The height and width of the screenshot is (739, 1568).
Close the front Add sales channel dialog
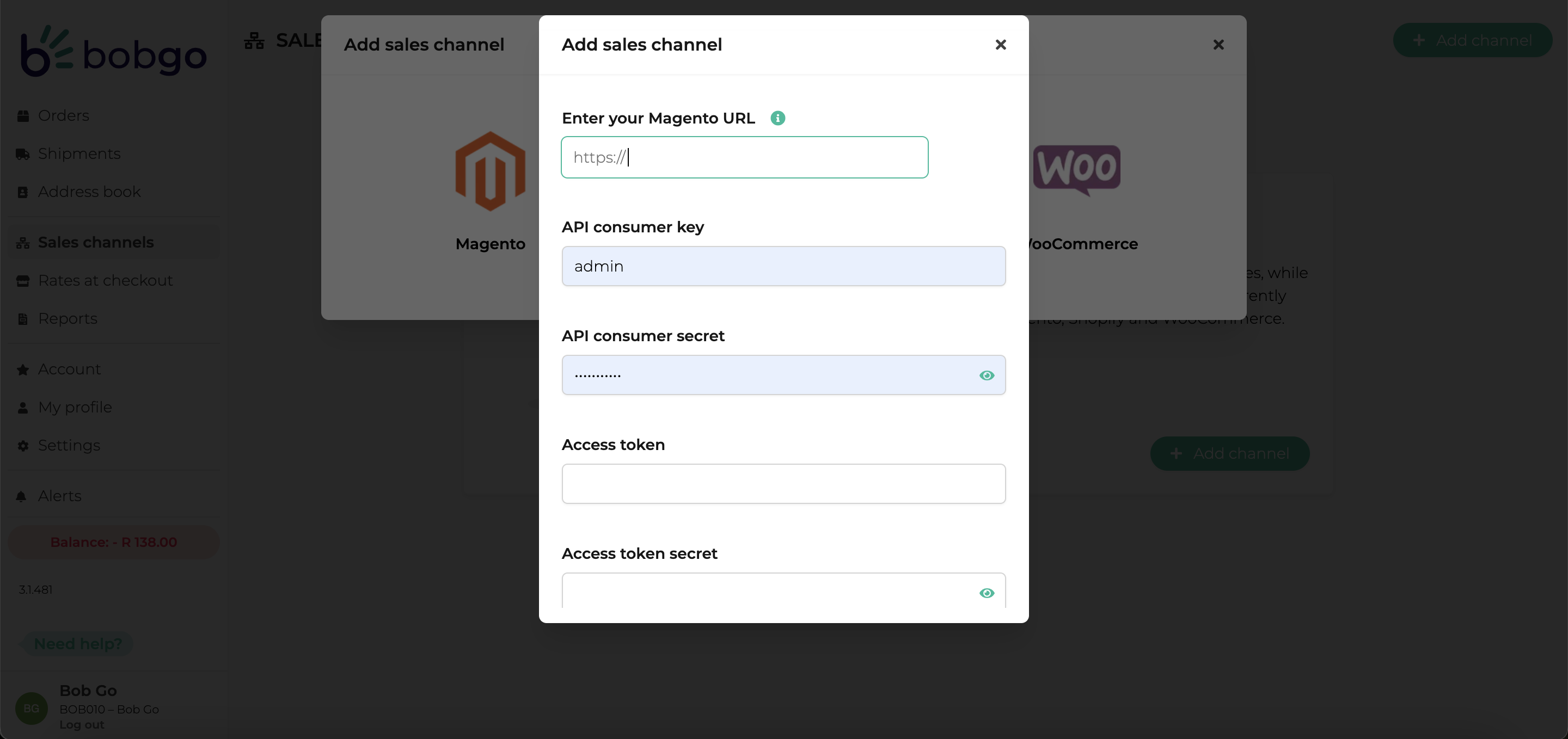[1000, 45]
